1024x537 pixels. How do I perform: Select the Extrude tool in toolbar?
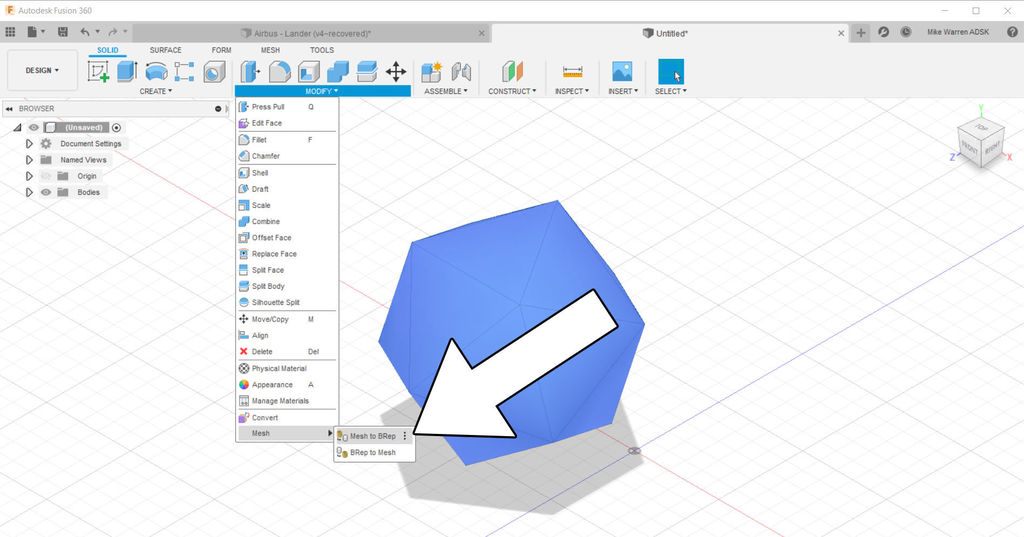(x=127, y=71)
